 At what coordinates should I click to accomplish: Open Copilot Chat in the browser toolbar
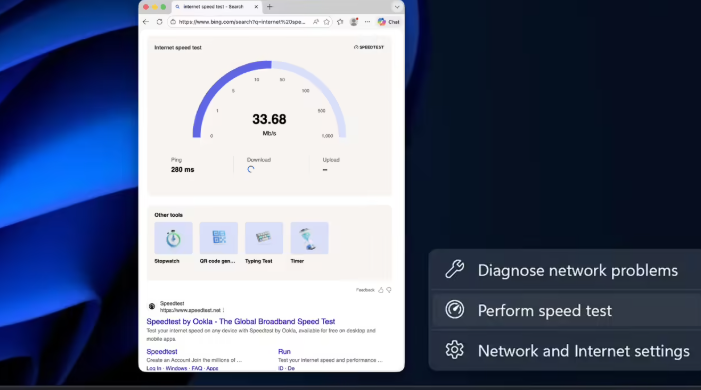pos(389,21)
